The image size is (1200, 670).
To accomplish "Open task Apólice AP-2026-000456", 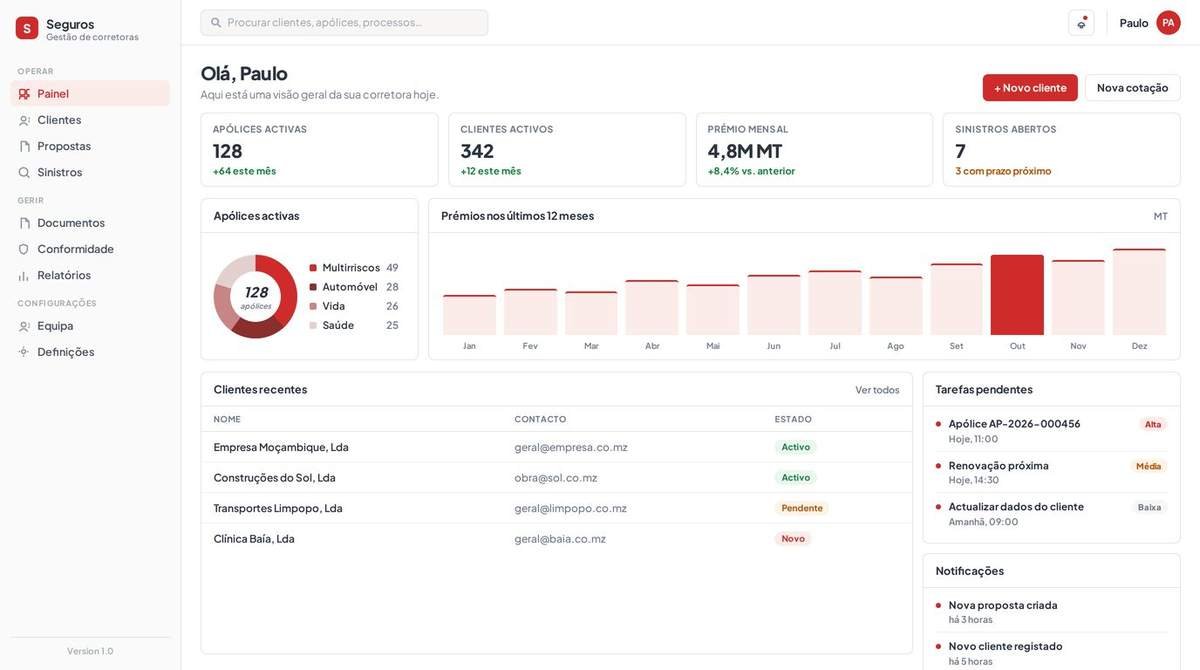I will [1015, 424].
